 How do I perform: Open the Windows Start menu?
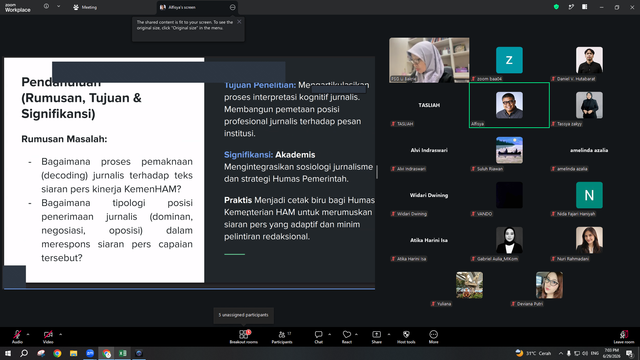click(x=8, y=353)
